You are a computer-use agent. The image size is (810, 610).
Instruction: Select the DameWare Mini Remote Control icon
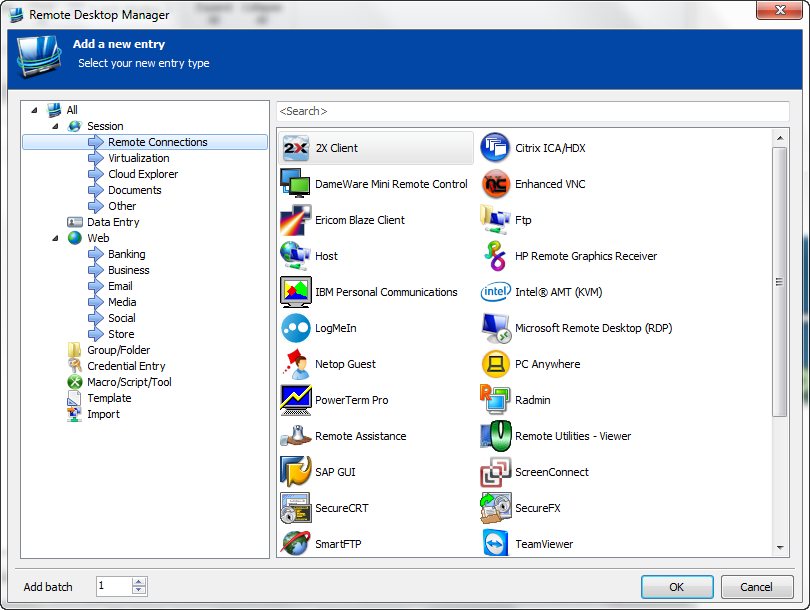click(296, 184)
